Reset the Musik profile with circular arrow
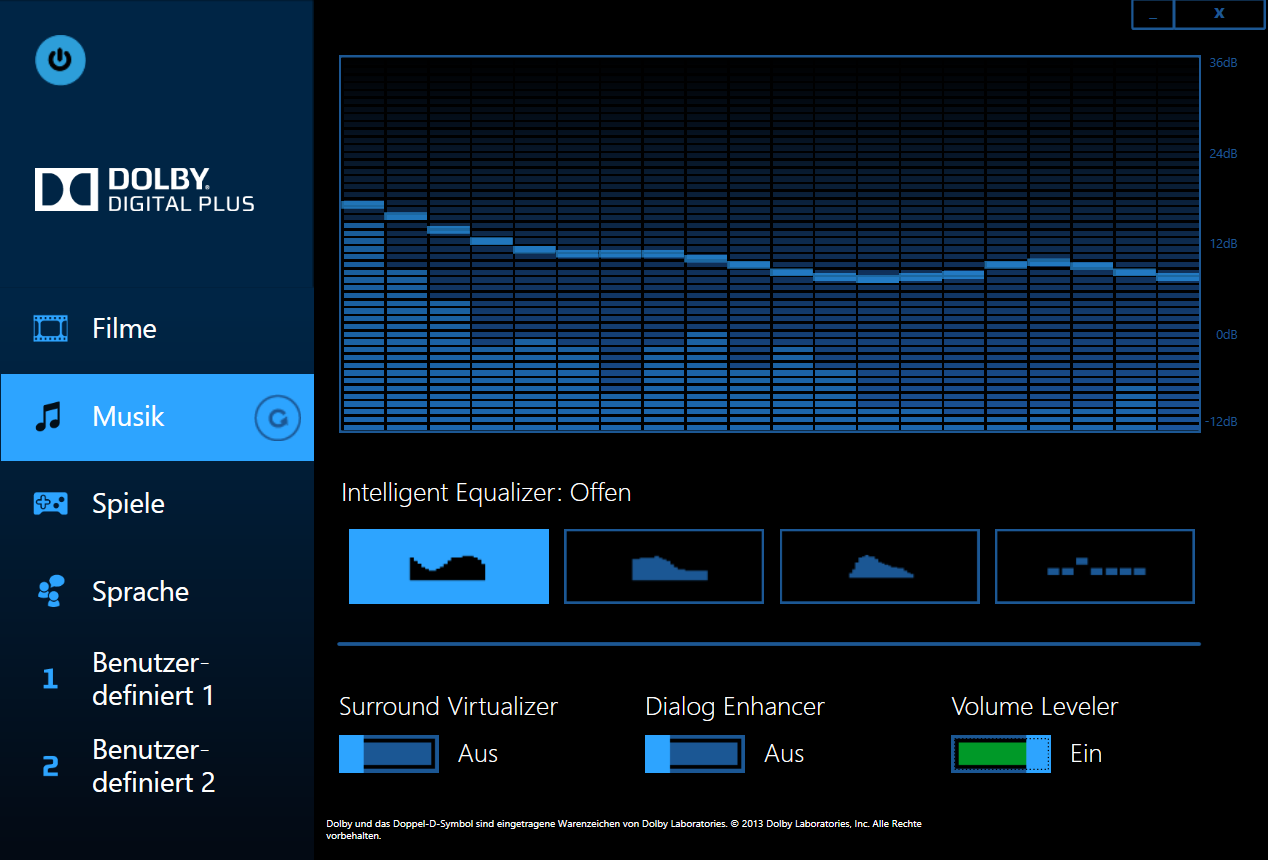 [x=278, y=418]
